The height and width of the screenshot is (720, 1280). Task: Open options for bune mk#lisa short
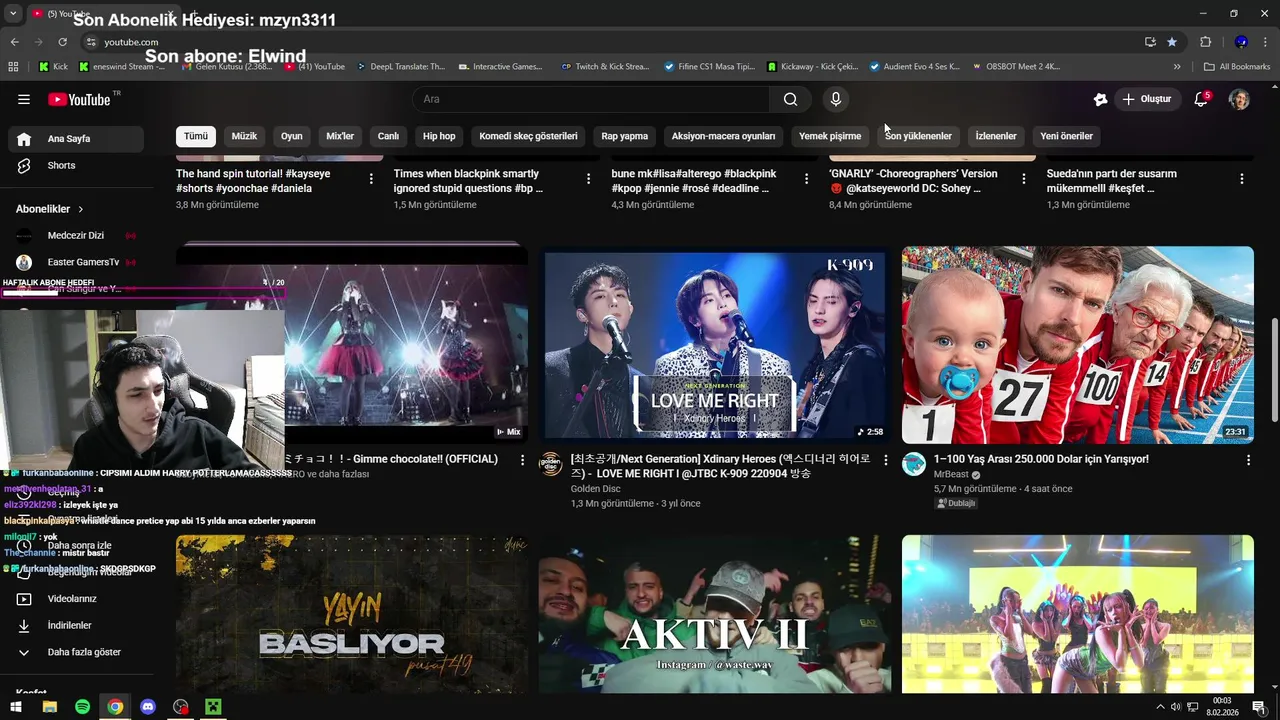pos(806,179)
